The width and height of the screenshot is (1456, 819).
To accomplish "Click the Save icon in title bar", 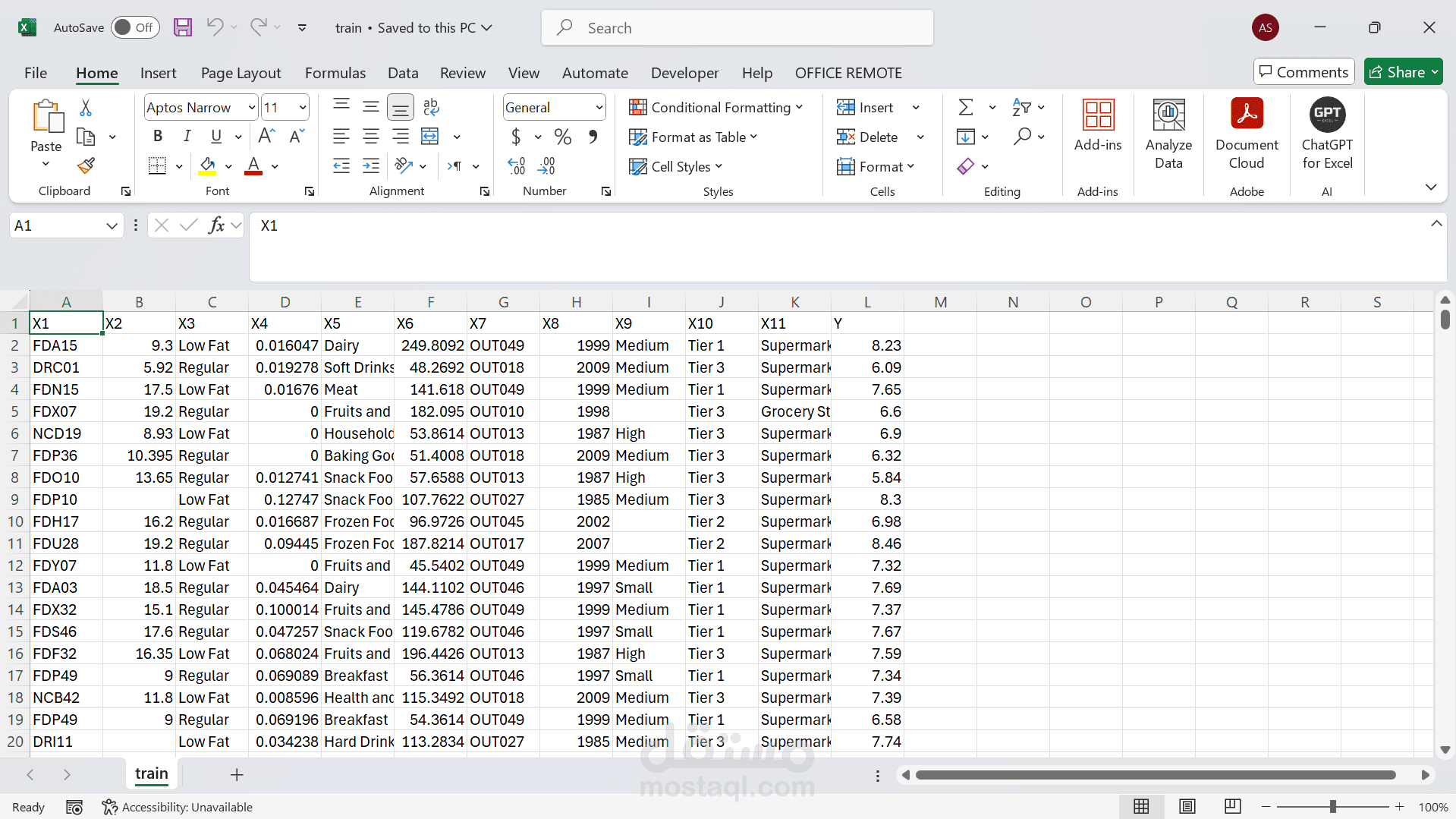I will (x=183, y=28).
